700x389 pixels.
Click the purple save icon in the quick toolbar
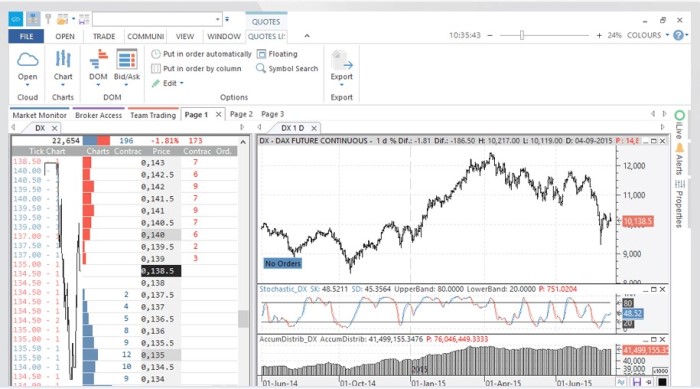pyautogui.click(x=83, y=19)
